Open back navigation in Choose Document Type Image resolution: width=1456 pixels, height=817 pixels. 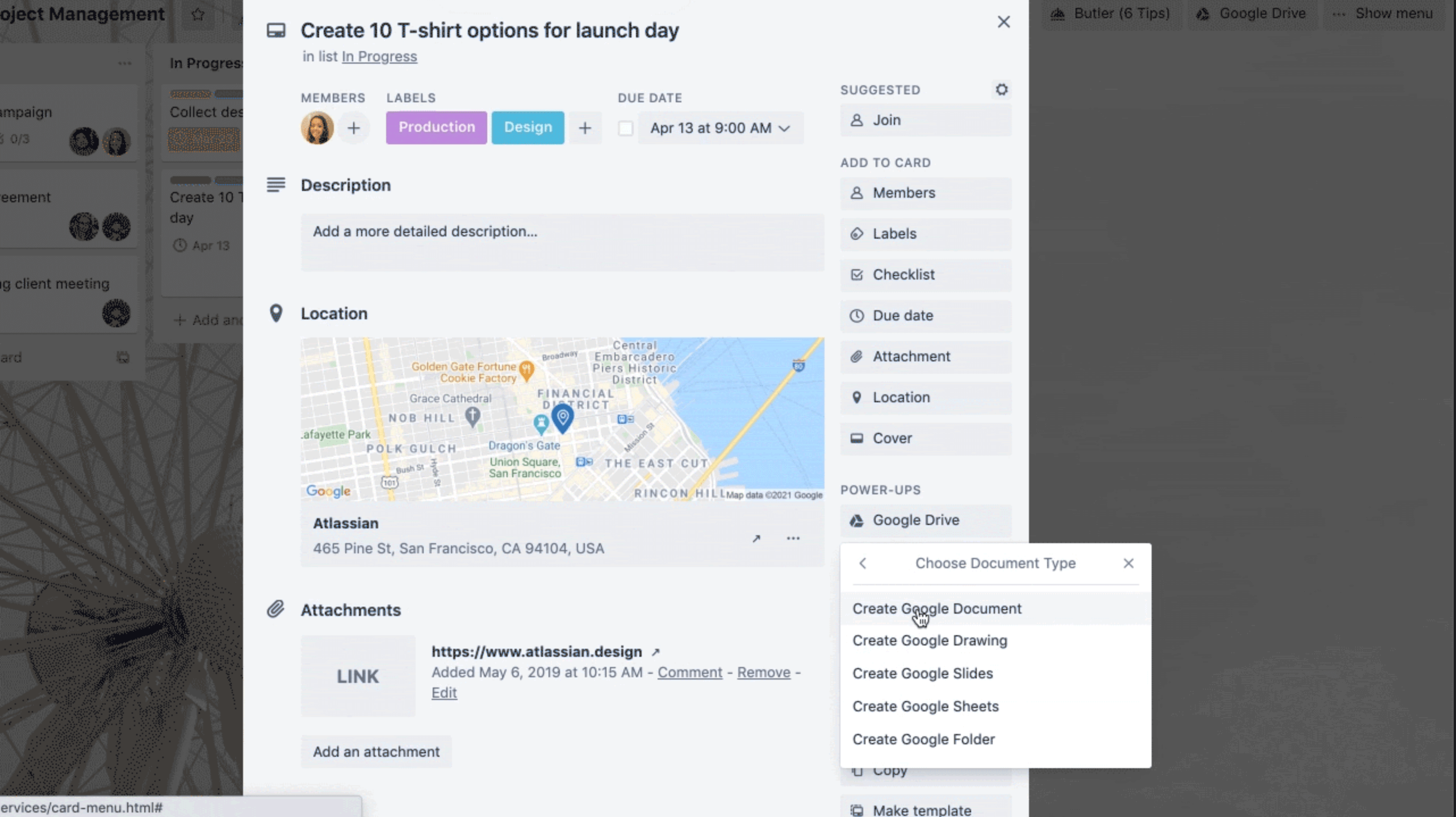pos(862,563)
